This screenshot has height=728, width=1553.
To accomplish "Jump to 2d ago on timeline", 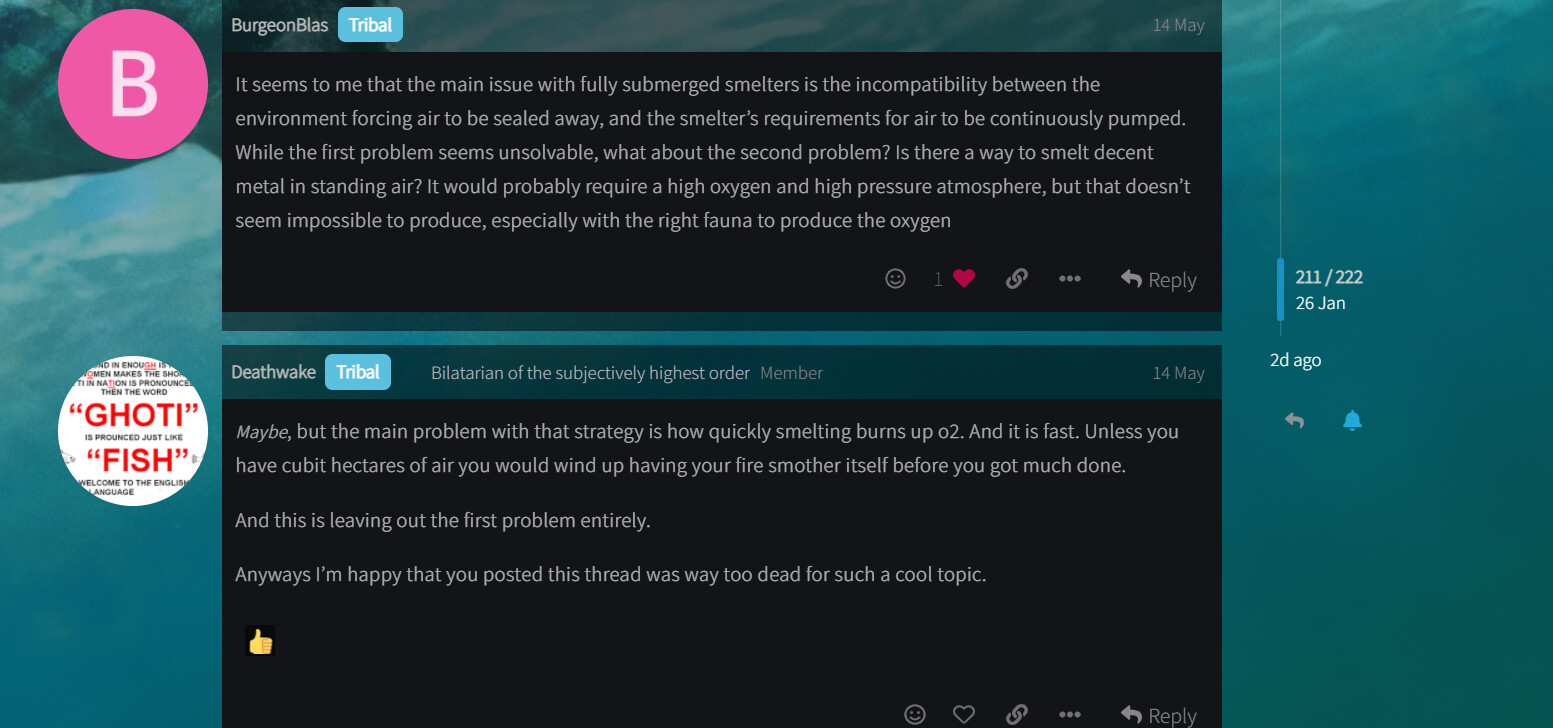I will (x=1295, y=360).
